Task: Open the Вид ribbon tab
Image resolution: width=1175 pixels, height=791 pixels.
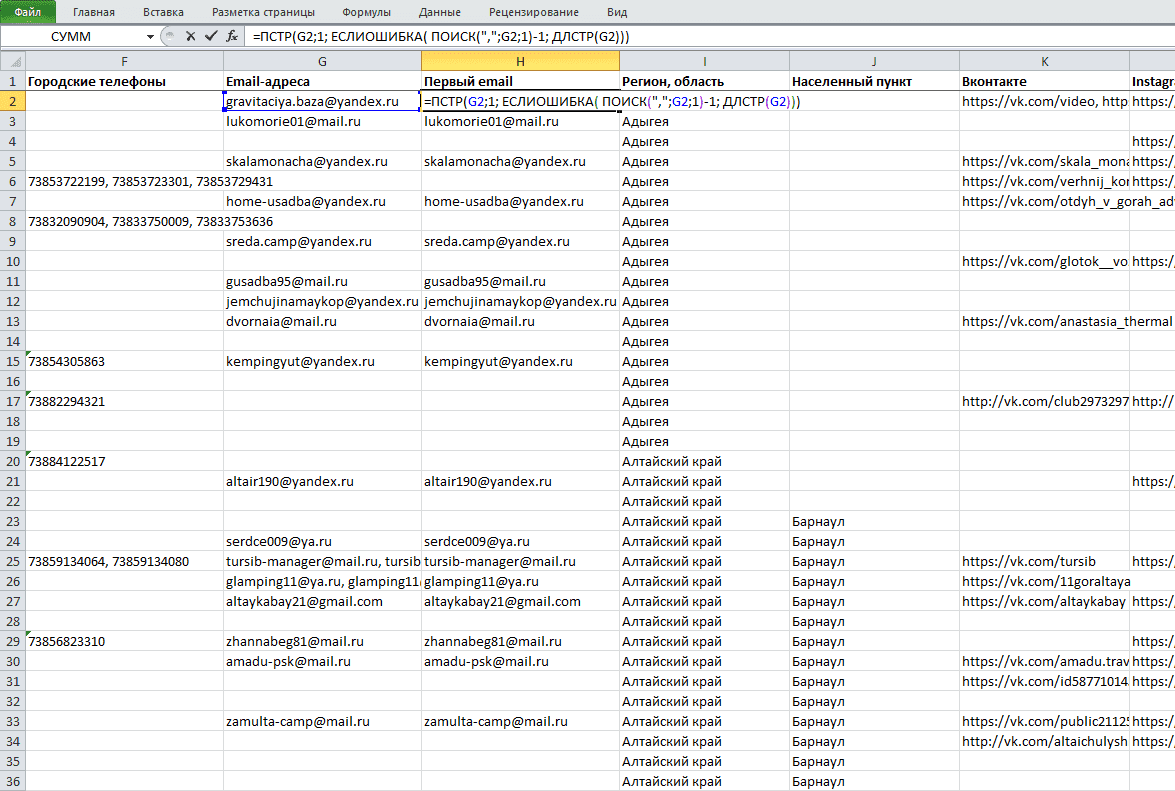Action: 617,12
